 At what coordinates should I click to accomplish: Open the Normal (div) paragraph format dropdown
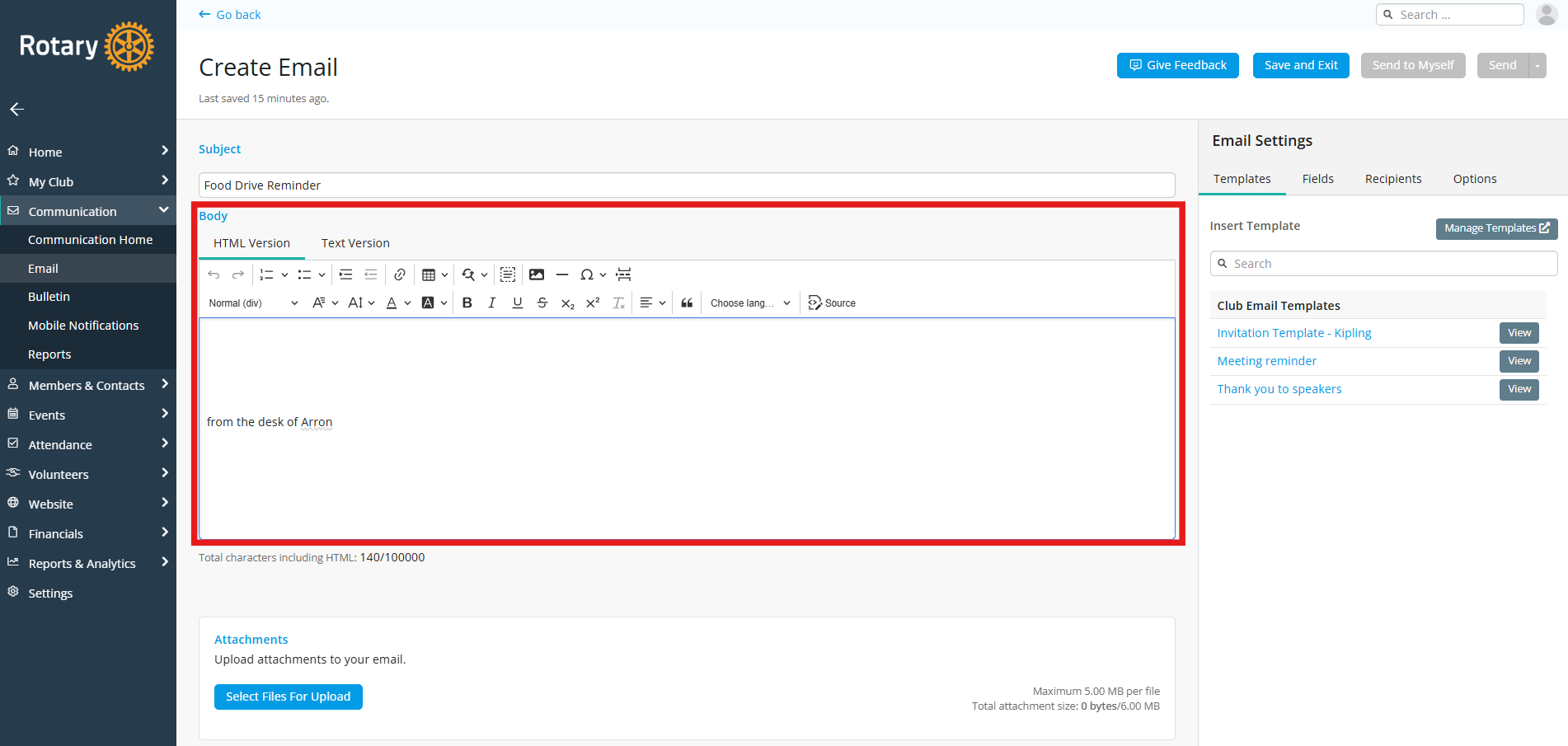(253, 303)
